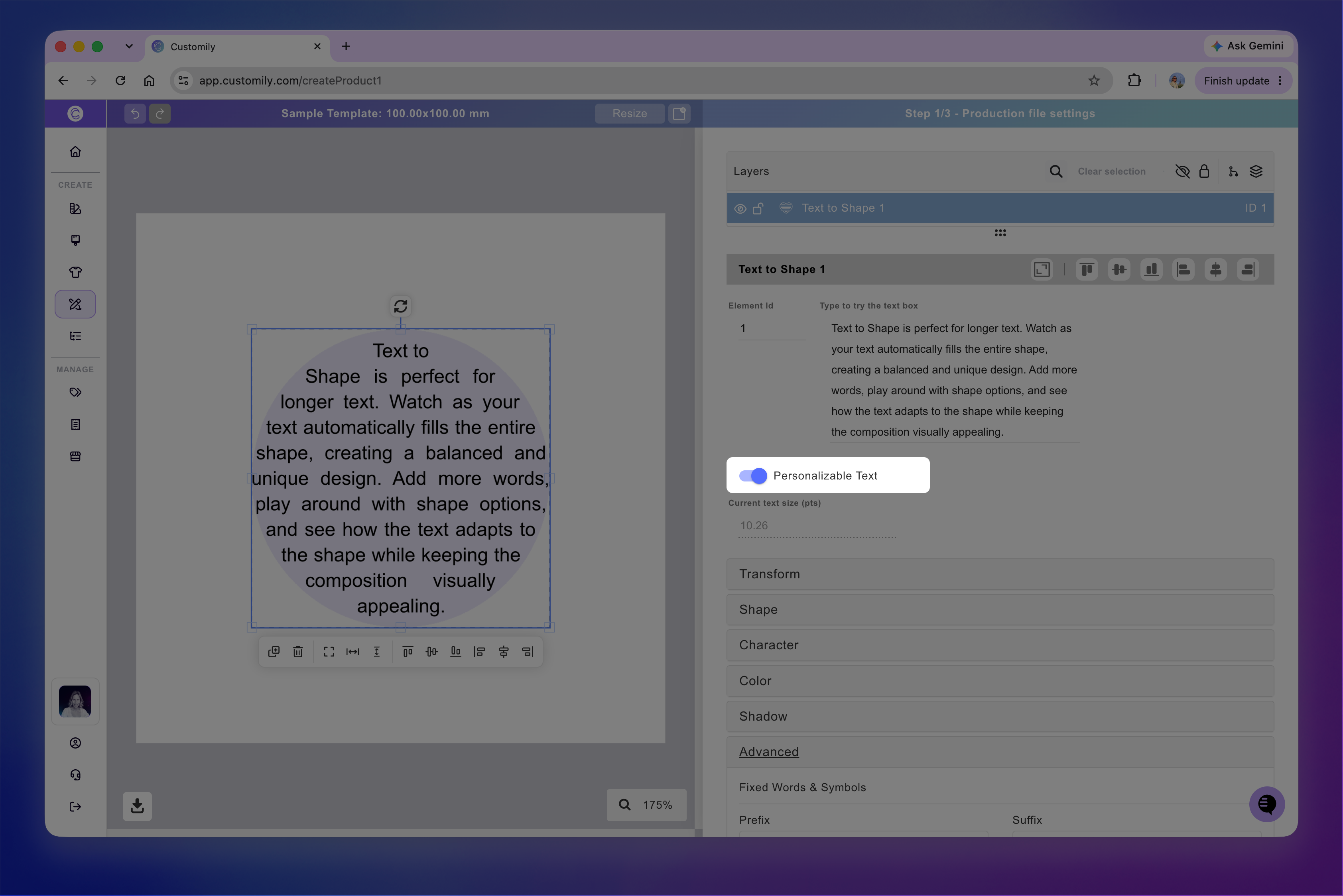This screenshot has width=1343, height=896.
Task: Click the Current text size field showing 10.26
Action: pos(817,526)
